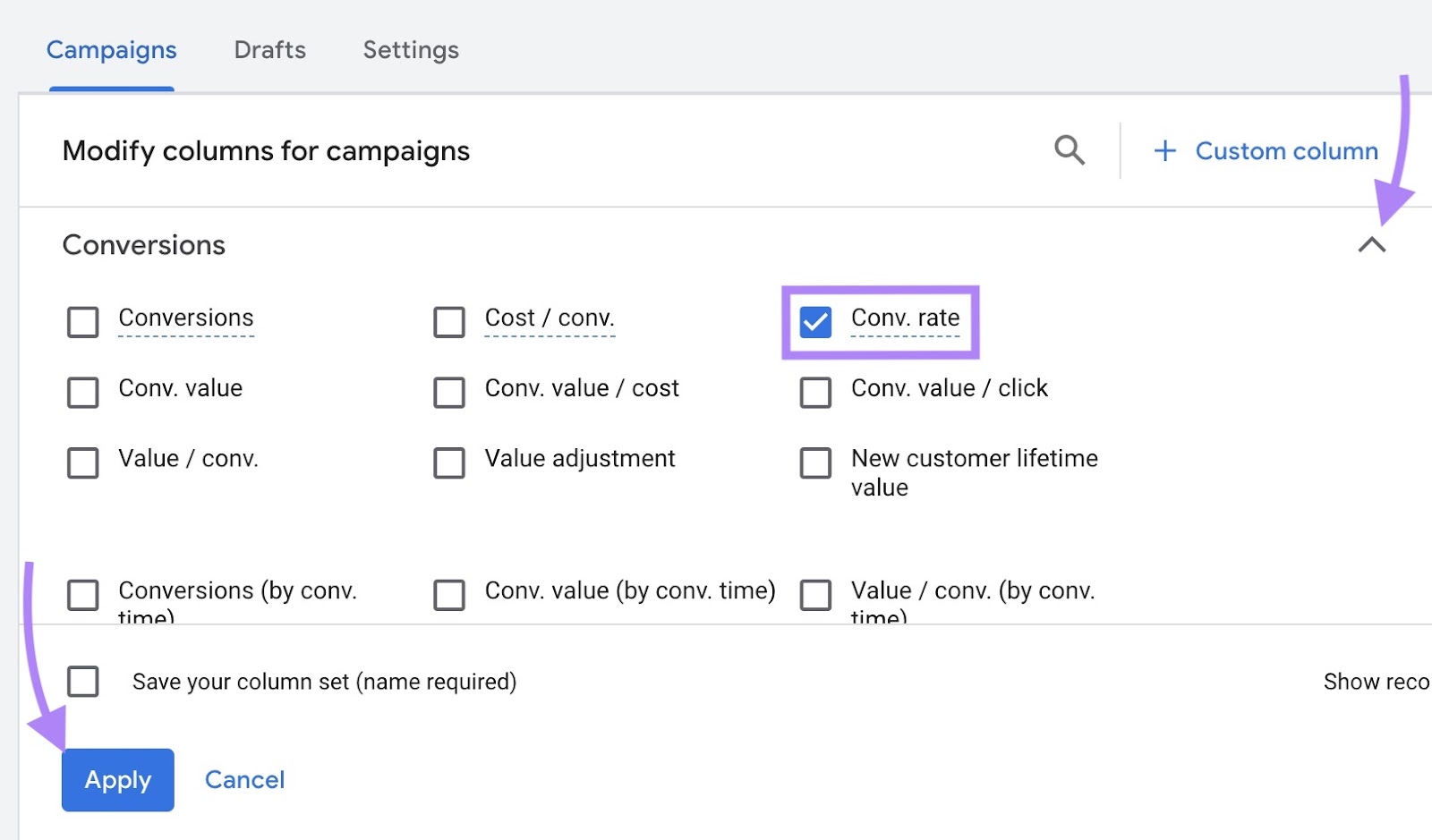
Task: Click the plus icon next to Custom column
Action: [1164, 151]
